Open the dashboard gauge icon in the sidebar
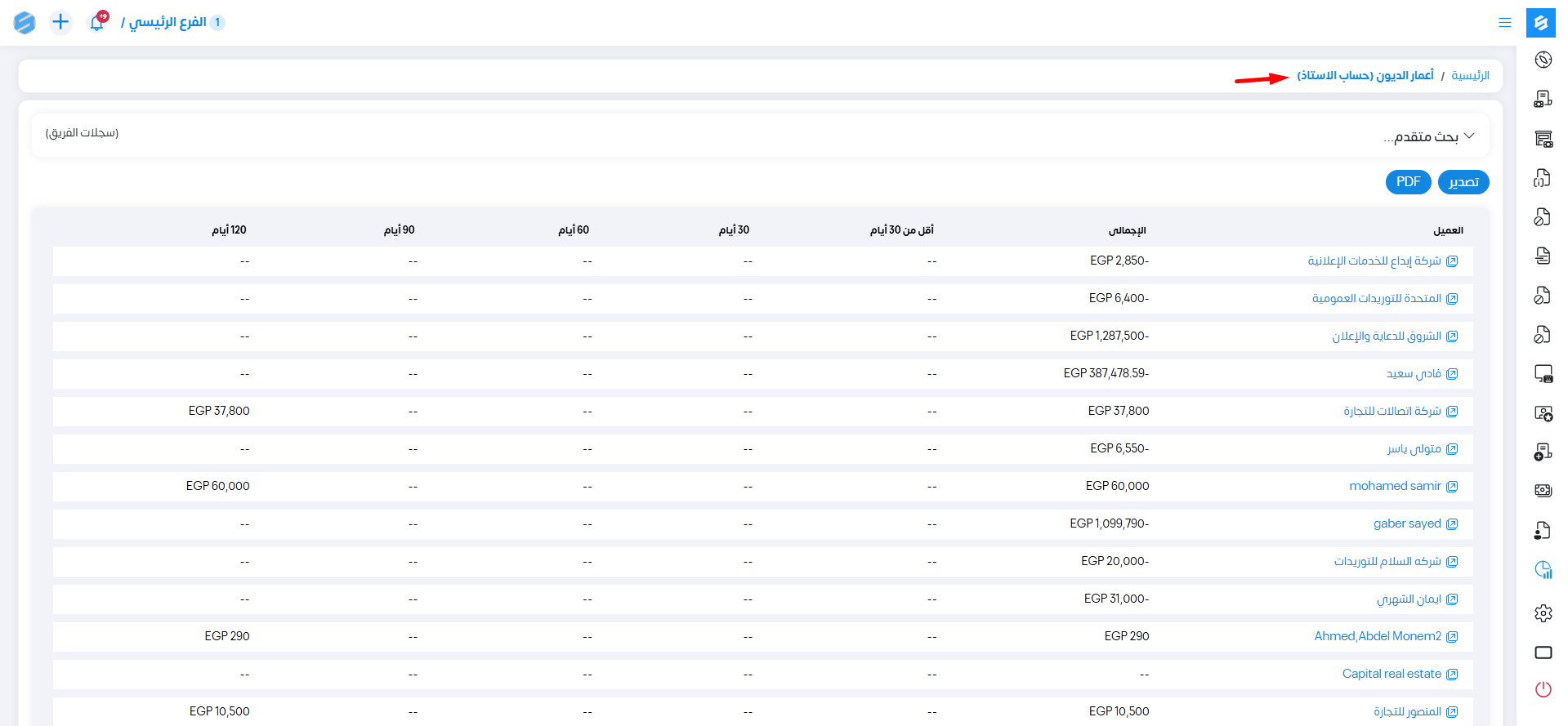Viewport: 1568px width, 726px height. click(1543, 60)
